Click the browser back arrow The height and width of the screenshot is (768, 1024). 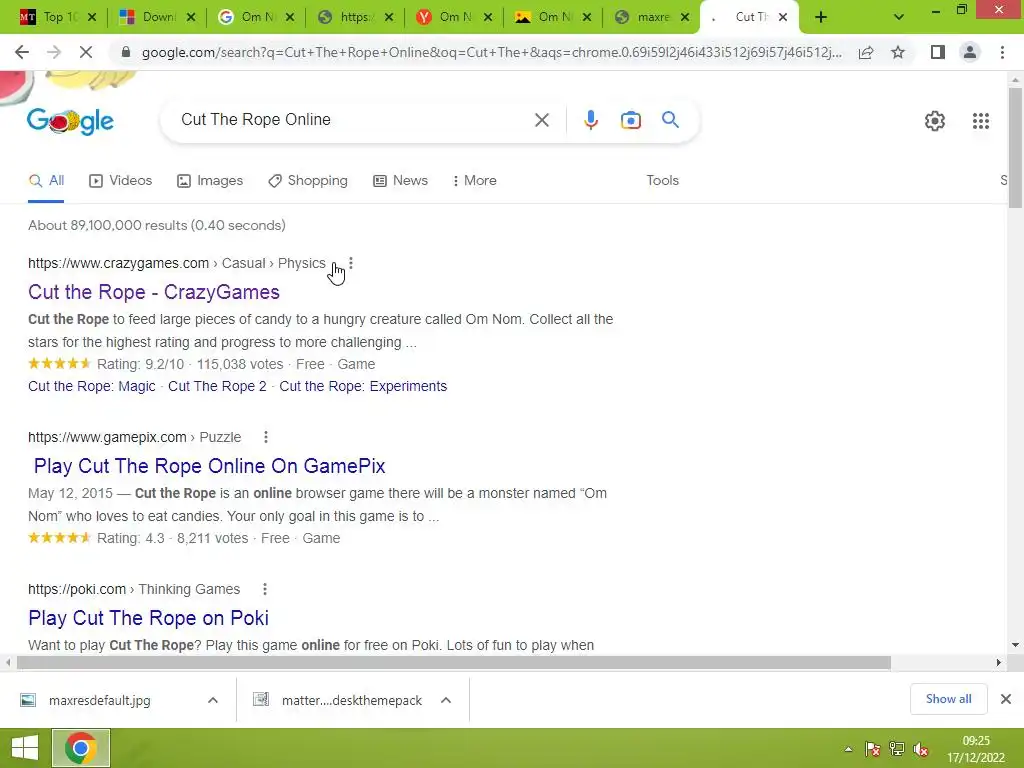pyautogui.click(x=22, y=52)
